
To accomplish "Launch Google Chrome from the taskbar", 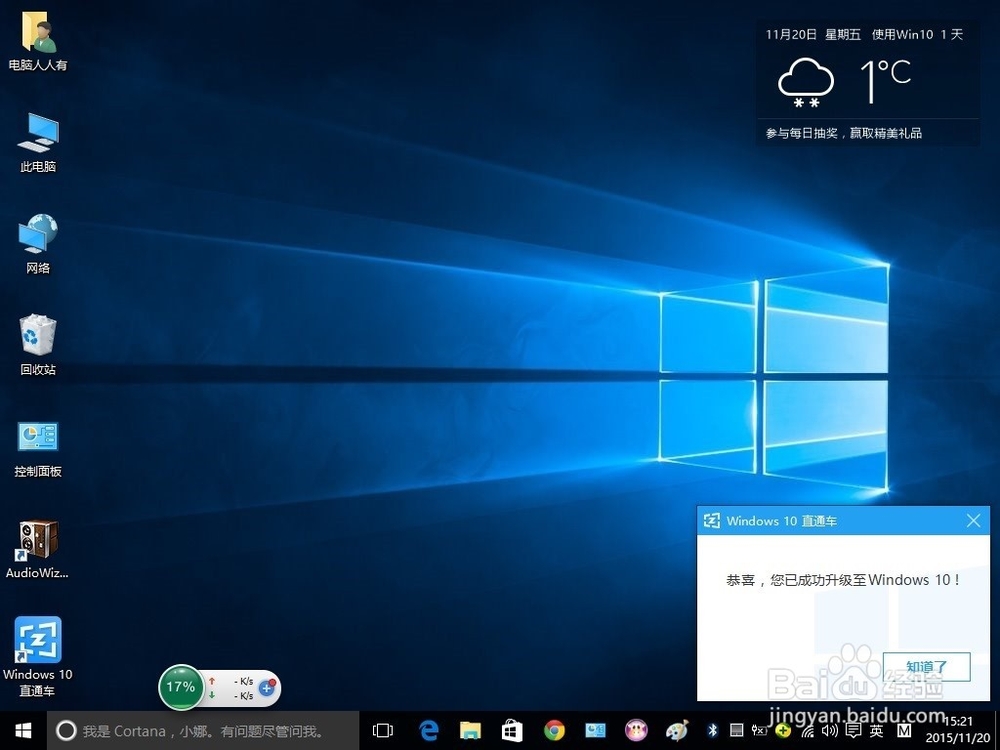I will pos(554,731).
